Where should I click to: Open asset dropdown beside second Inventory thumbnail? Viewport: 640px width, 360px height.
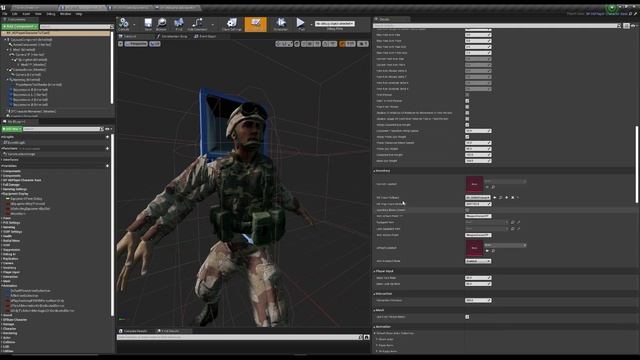tap(505, 245)
